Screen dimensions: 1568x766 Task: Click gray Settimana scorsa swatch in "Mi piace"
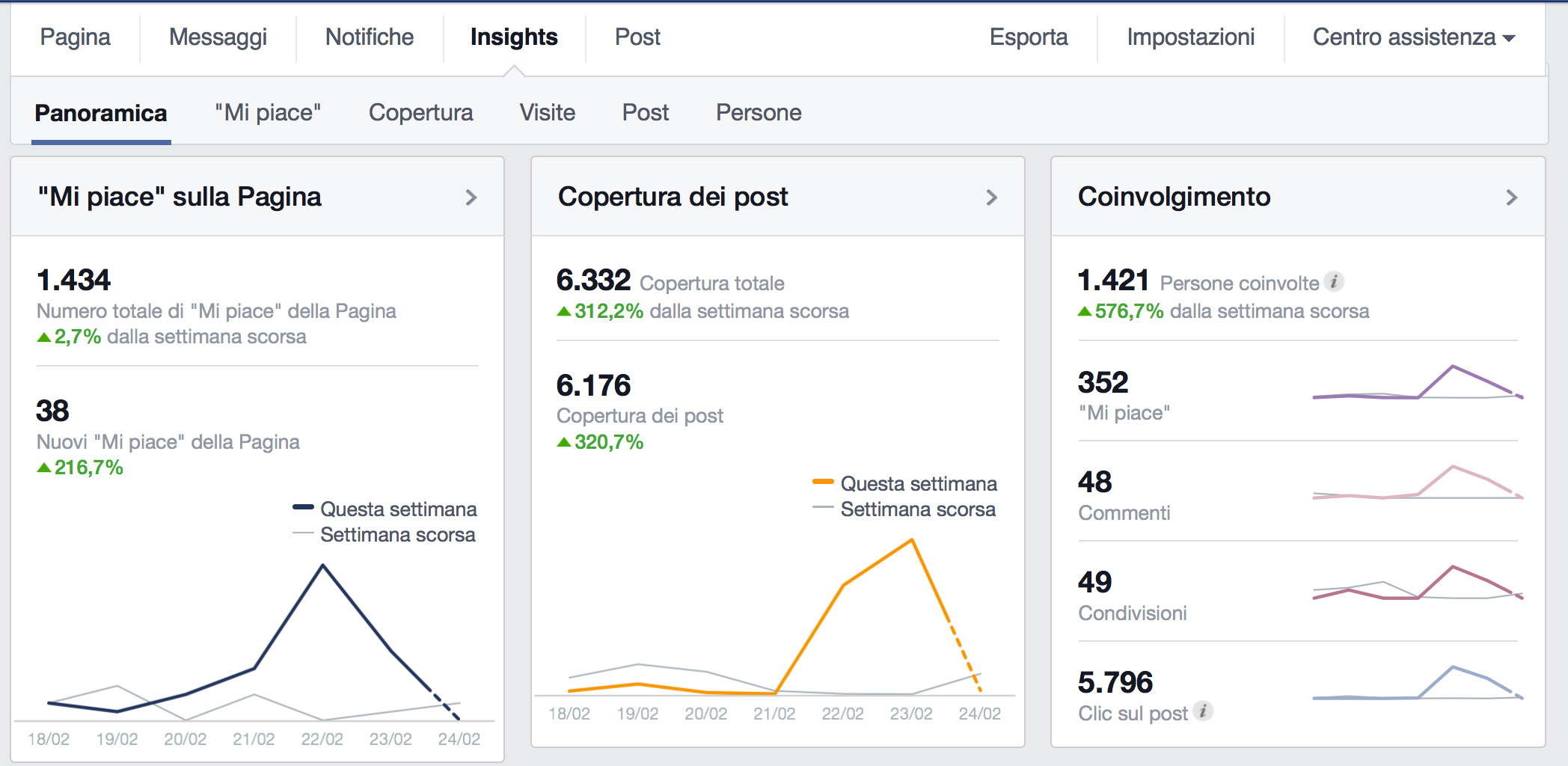click(303, 533)
